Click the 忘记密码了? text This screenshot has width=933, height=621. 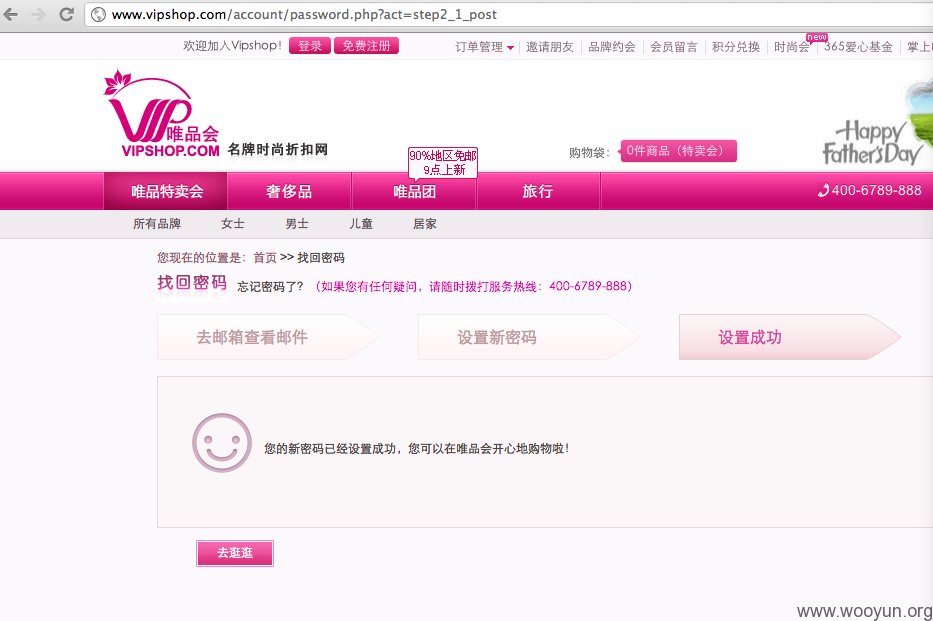pos(270,286)
